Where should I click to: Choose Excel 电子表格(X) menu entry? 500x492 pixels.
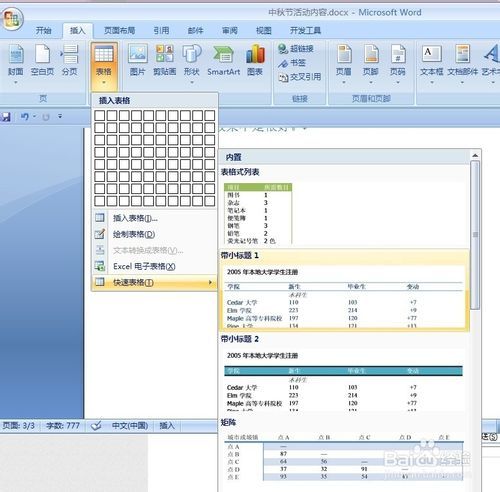coord(154,266)
